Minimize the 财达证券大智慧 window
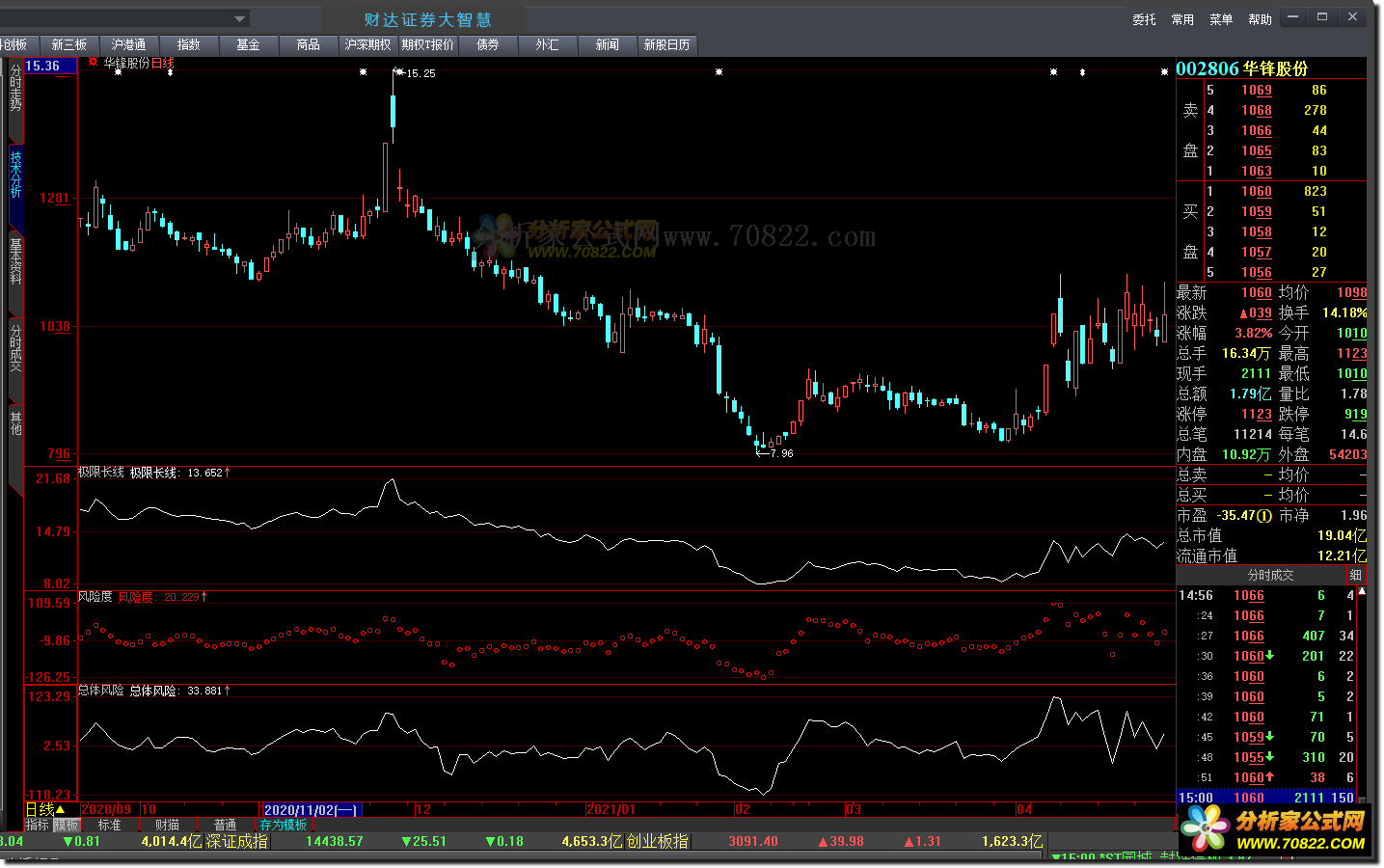1384x868 pixels. pos(1293,16)
